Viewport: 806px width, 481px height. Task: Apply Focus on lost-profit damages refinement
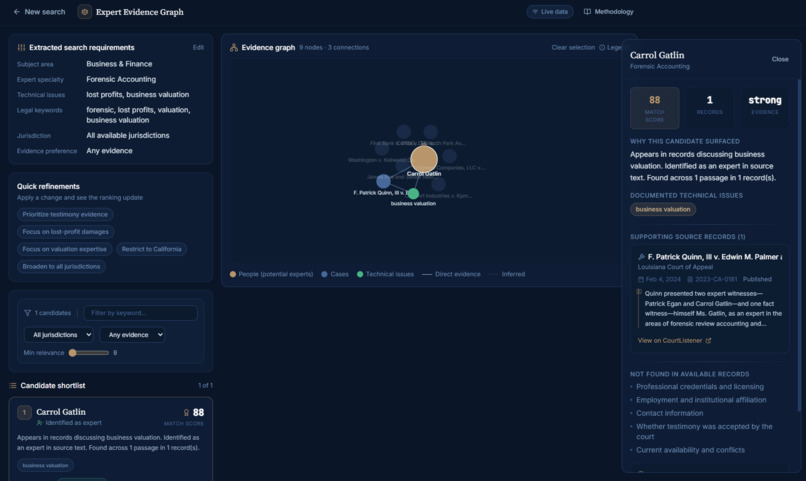(x=65, y=232)
